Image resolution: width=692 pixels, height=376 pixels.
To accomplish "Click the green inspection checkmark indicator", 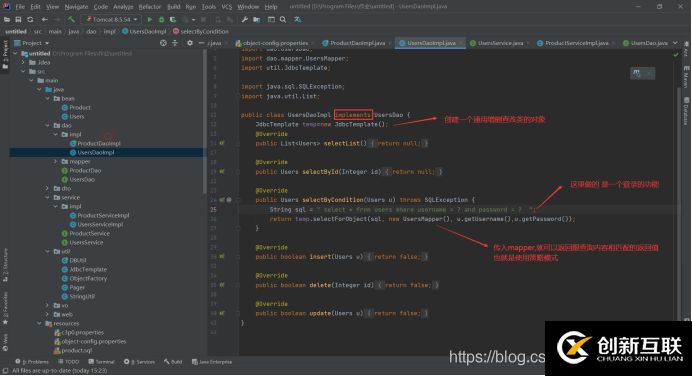I will coord(676,55).
